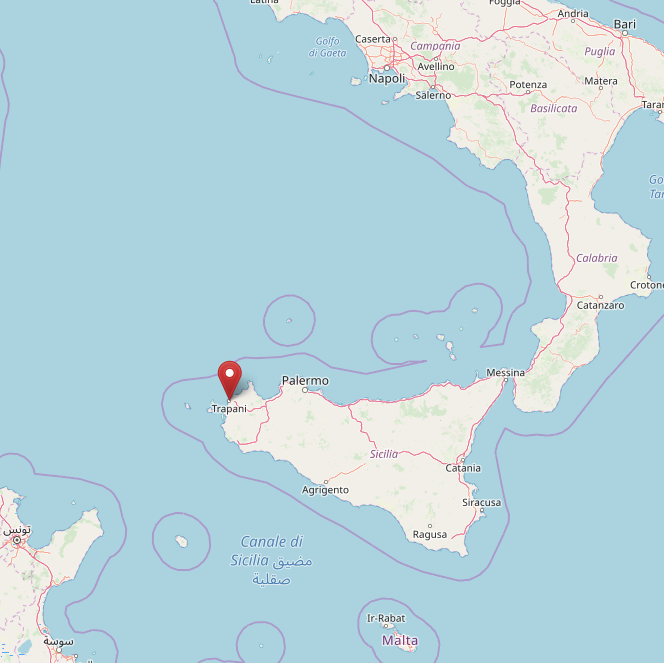Select the Napoli city label
This screenshot has width=664, height=663.
click(387, 78)
